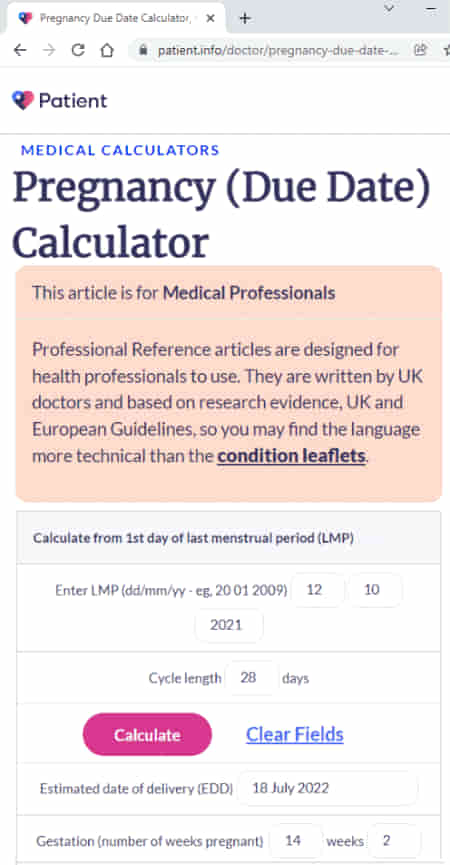Follow the condition leaflets link
Screen dimensions: 450x865
(291, 456)
